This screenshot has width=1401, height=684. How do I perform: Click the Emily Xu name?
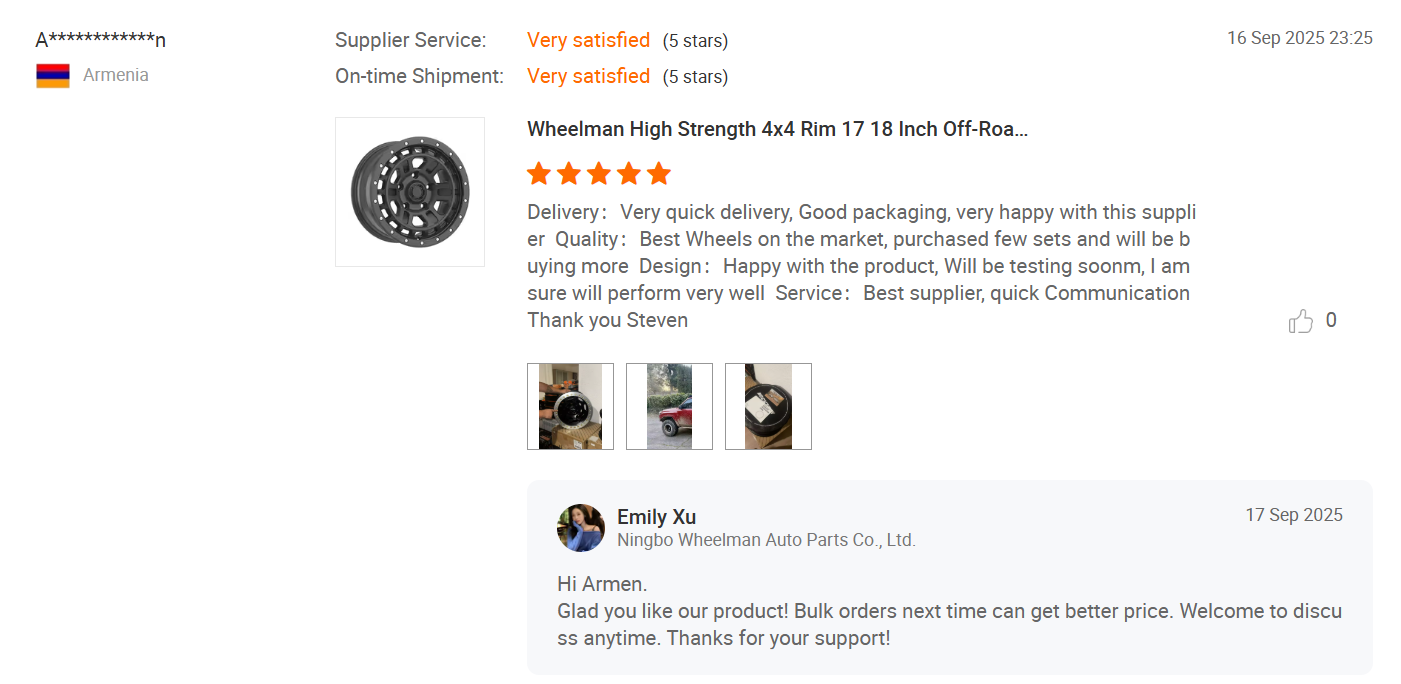pyautogui.click(x=656, y=517)
